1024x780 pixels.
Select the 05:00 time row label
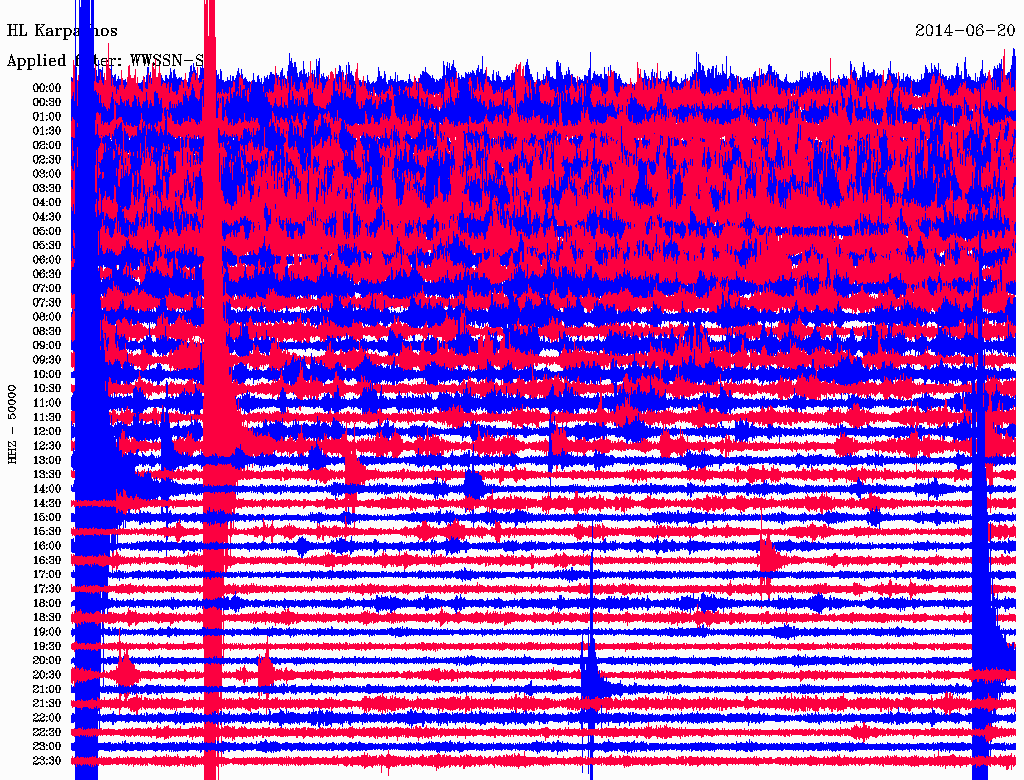(47, 231)
